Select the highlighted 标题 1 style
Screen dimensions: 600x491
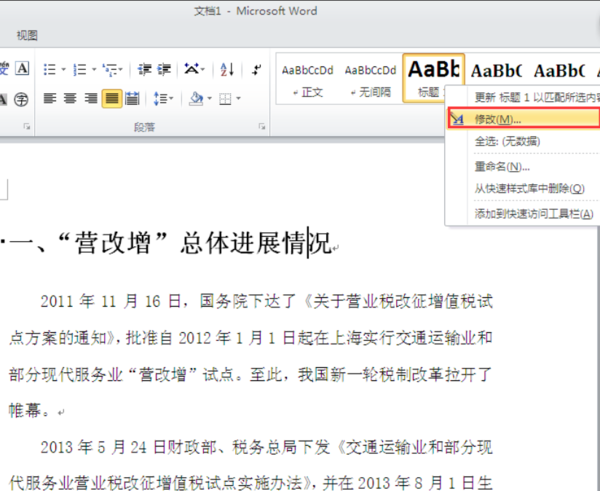[x=434, y=78]
